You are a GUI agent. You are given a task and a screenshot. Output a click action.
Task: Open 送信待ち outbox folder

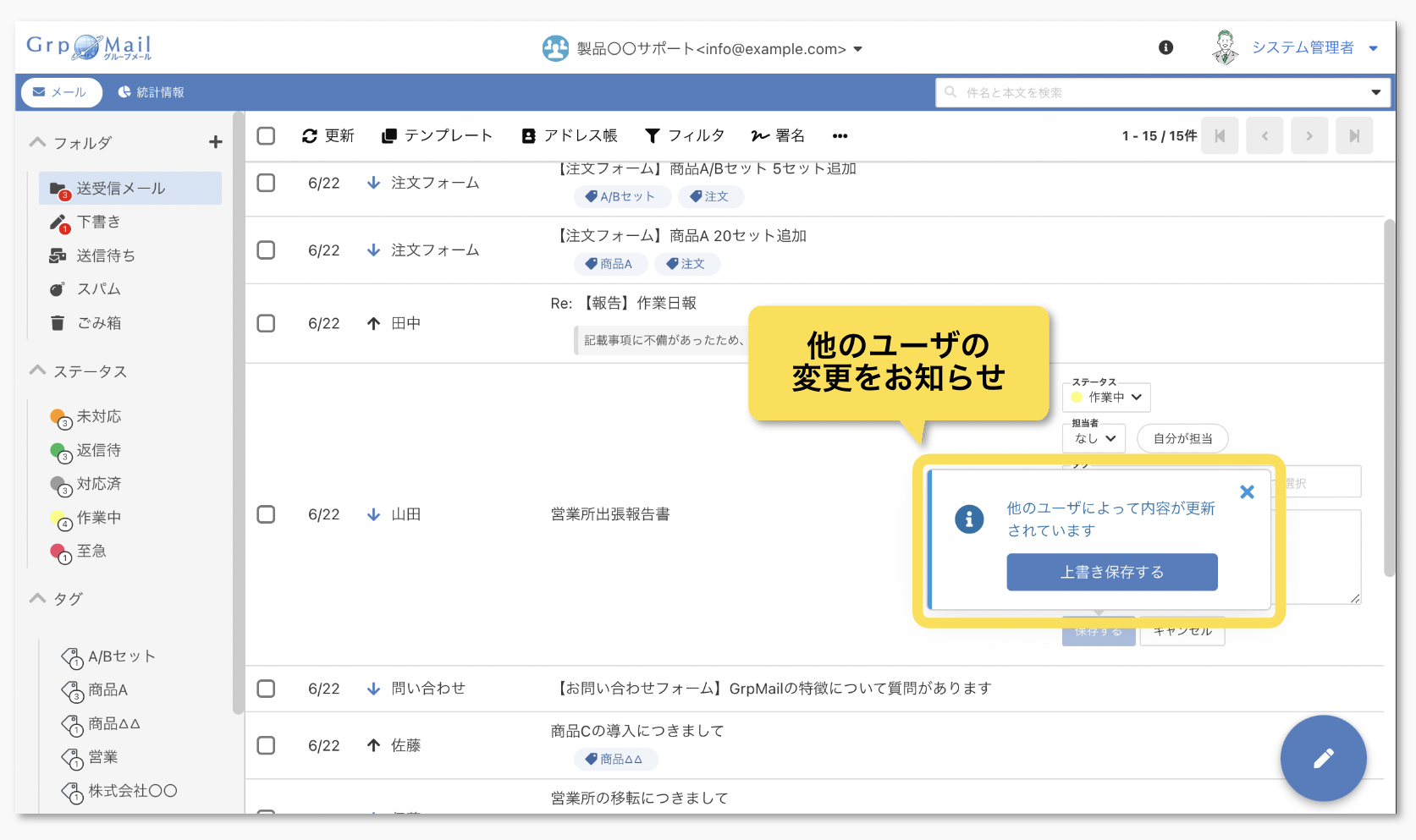pos(106,255)
